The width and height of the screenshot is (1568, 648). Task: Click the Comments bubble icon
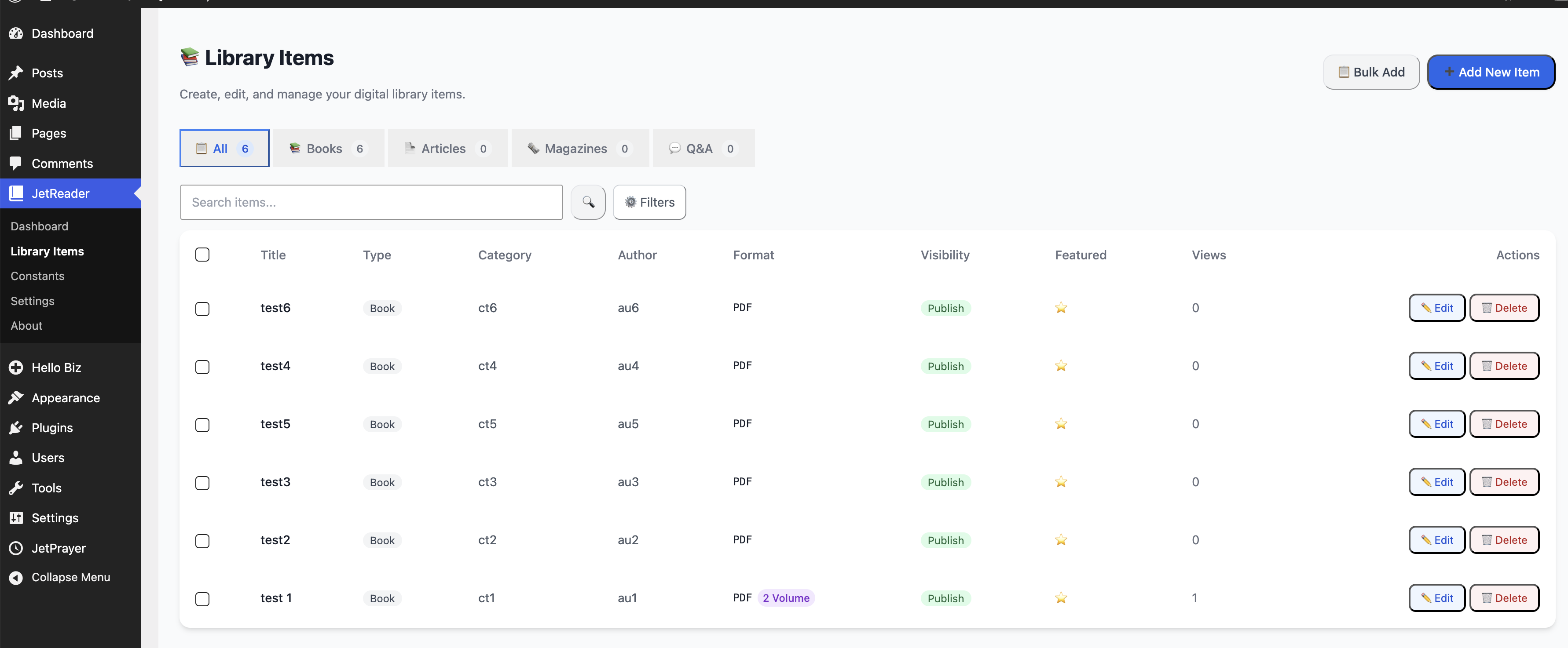tap(16, 164)
